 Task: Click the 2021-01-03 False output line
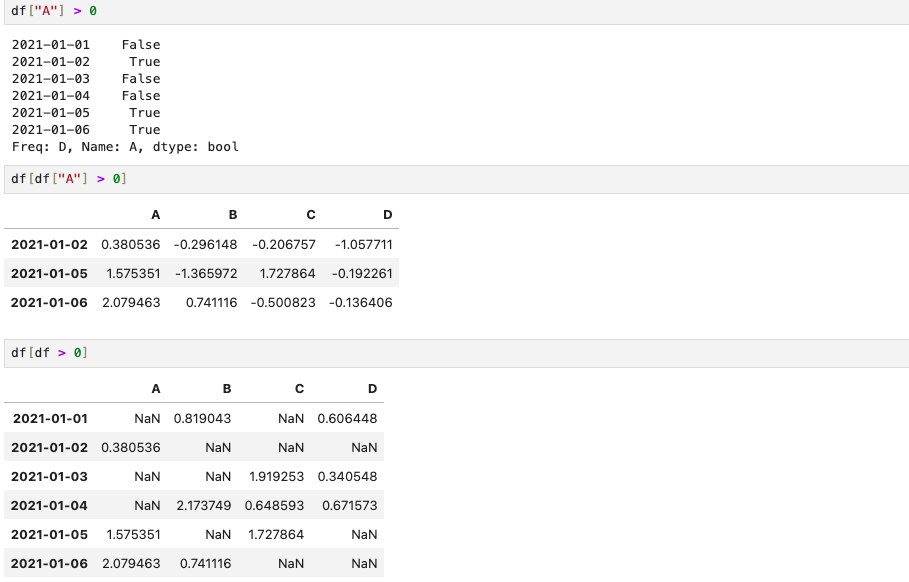coord(86,79)
